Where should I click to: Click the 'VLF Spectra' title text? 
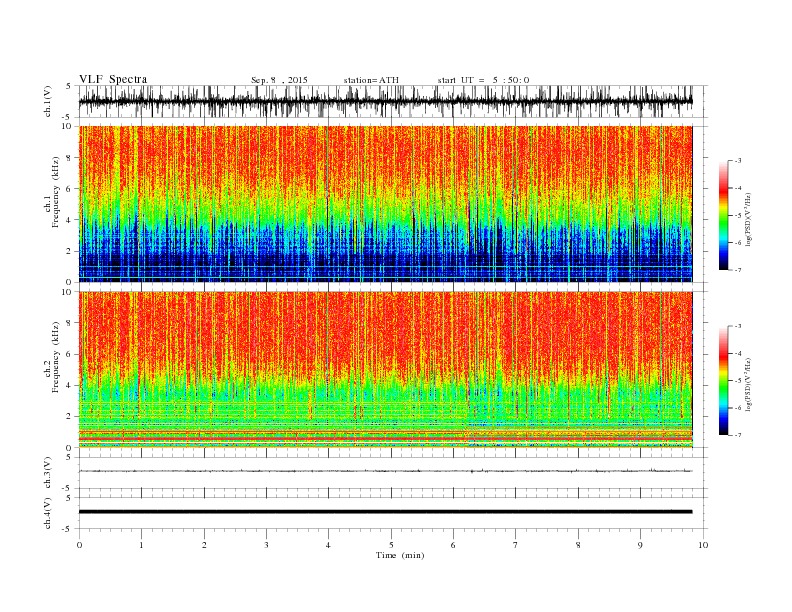(x=113, y=79)
